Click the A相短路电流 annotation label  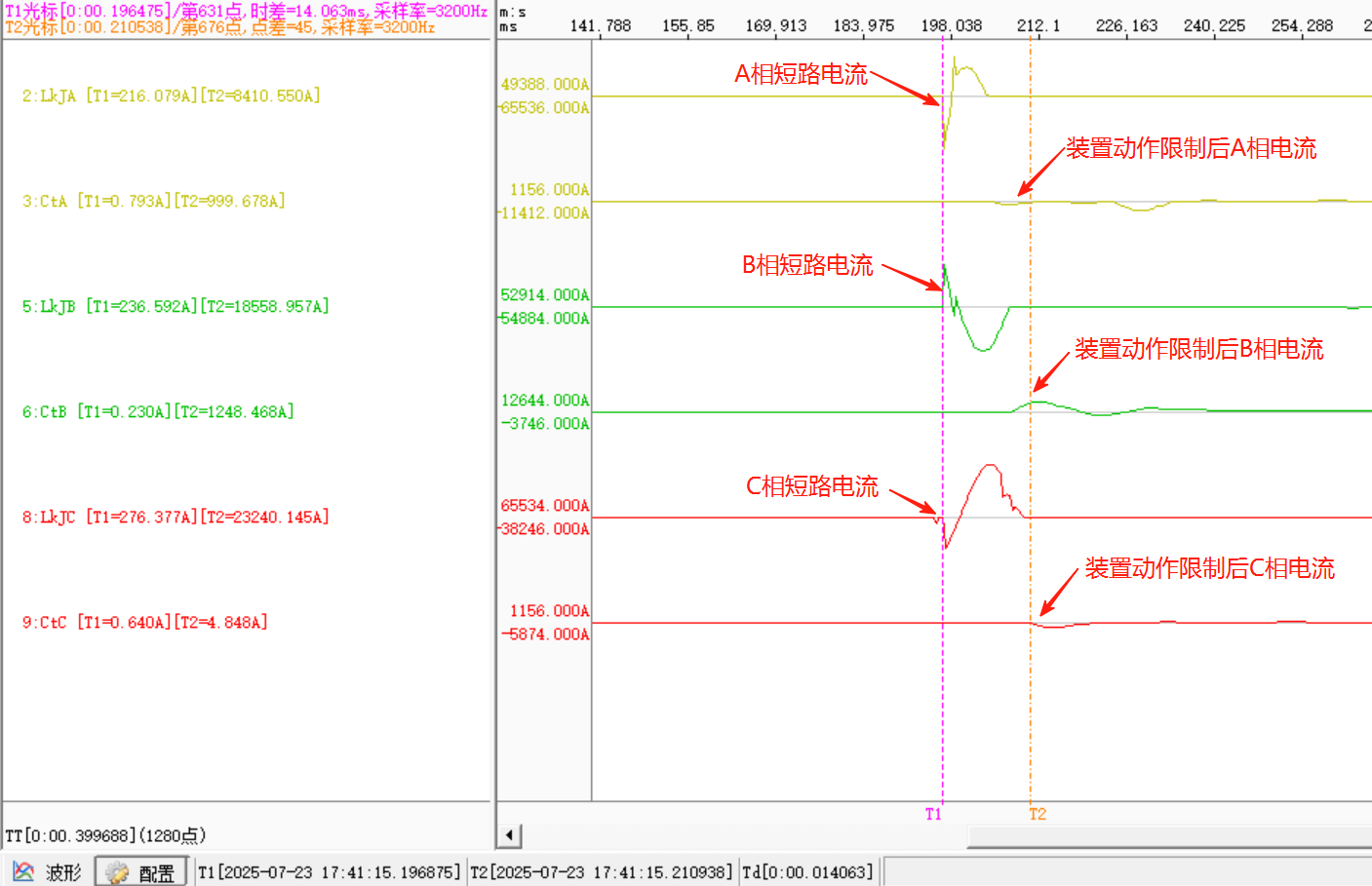[x=801, y=74]
